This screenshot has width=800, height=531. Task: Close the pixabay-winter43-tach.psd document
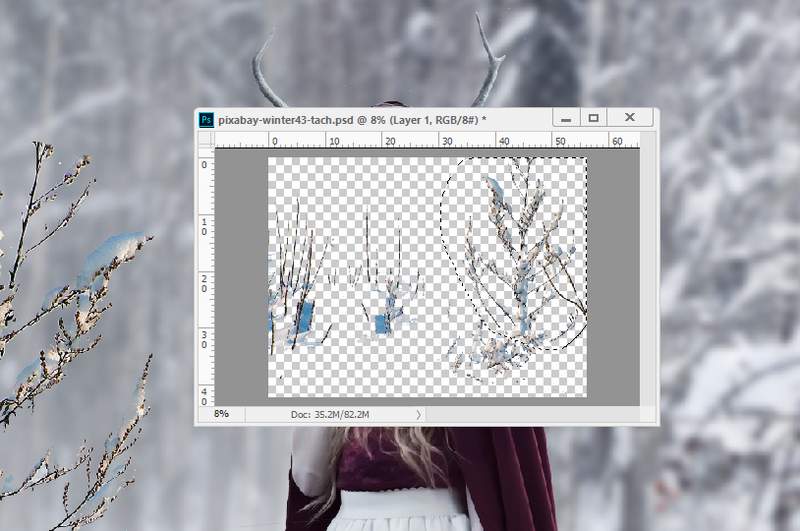[x=630, y=118]
